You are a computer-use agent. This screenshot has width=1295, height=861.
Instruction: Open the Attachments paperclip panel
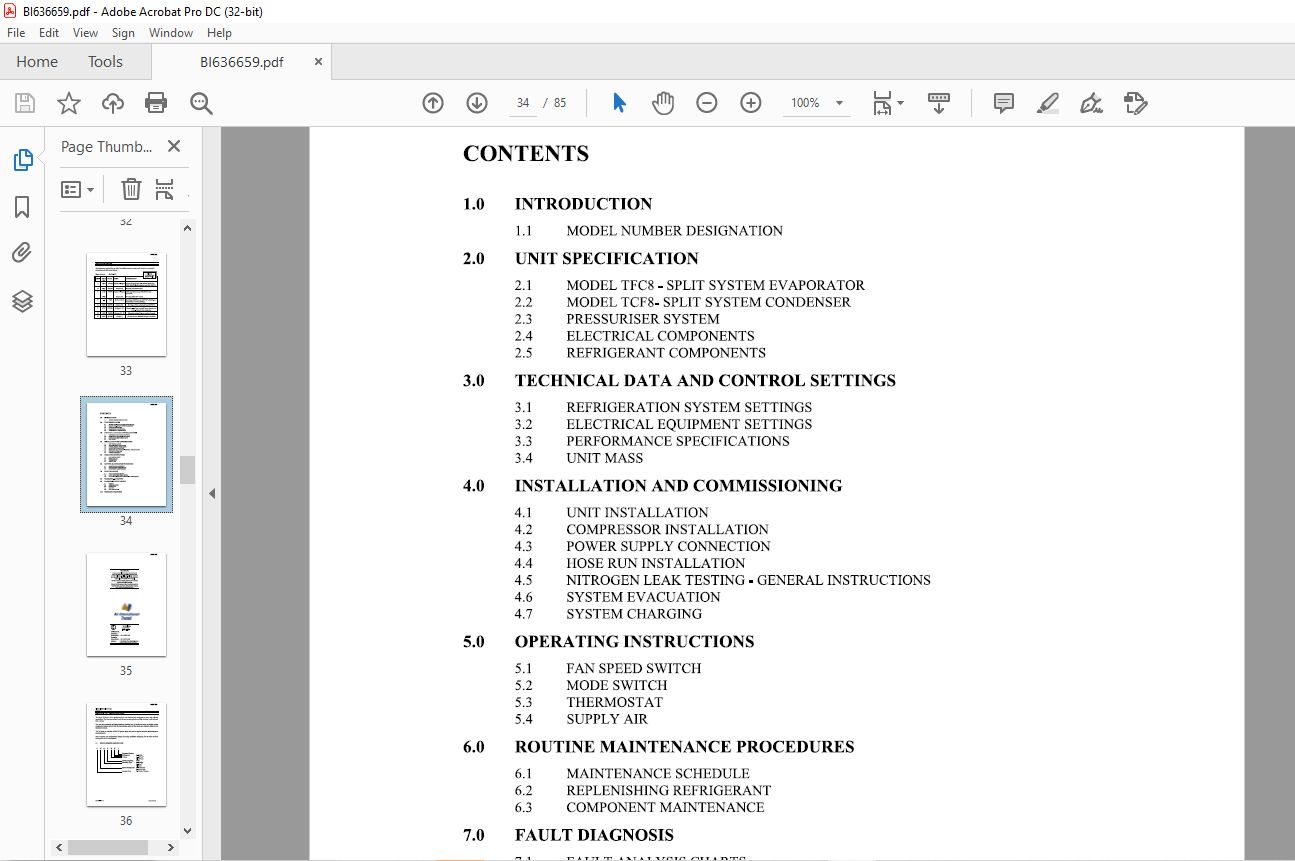click(x=22, y=253)
